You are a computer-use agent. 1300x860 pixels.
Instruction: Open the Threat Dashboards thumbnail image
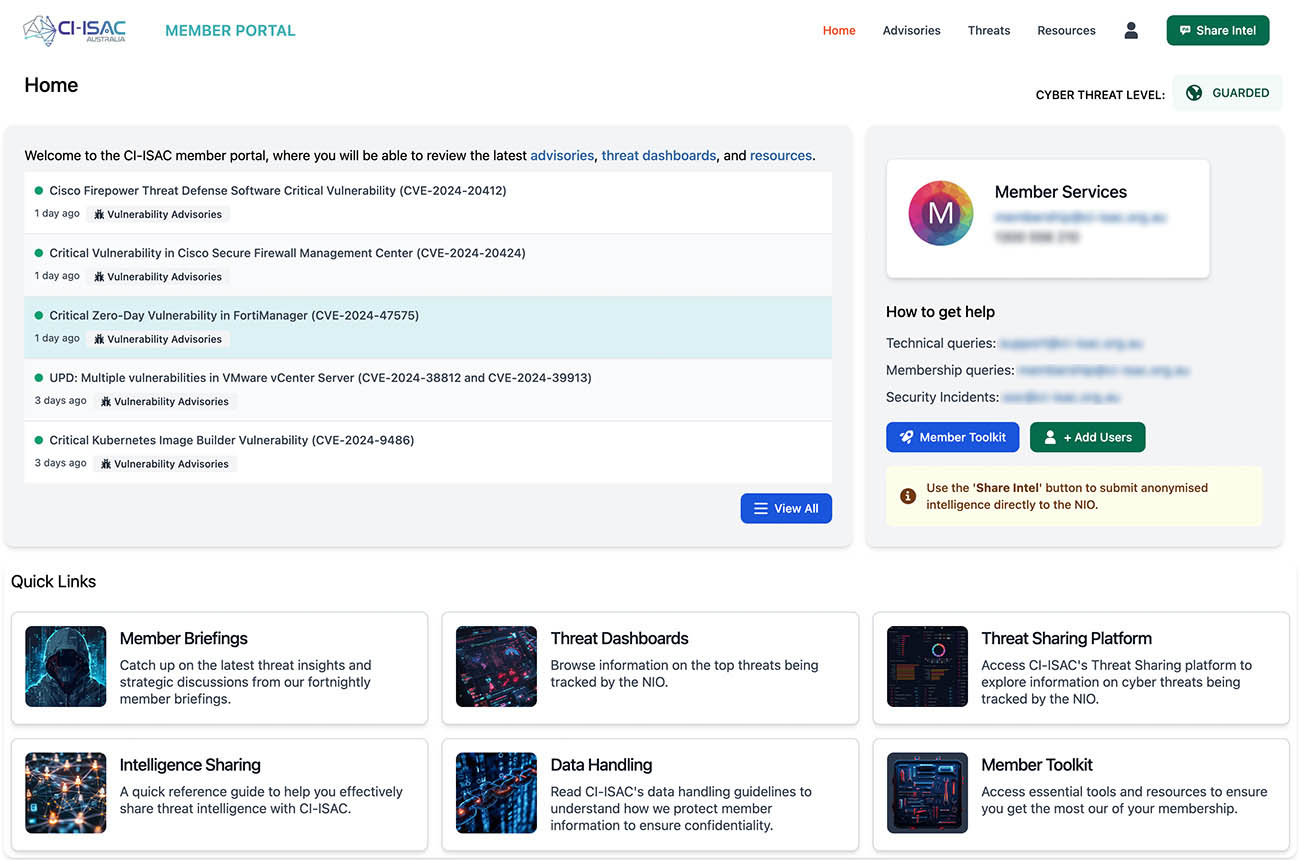click(x=497, y=667)
